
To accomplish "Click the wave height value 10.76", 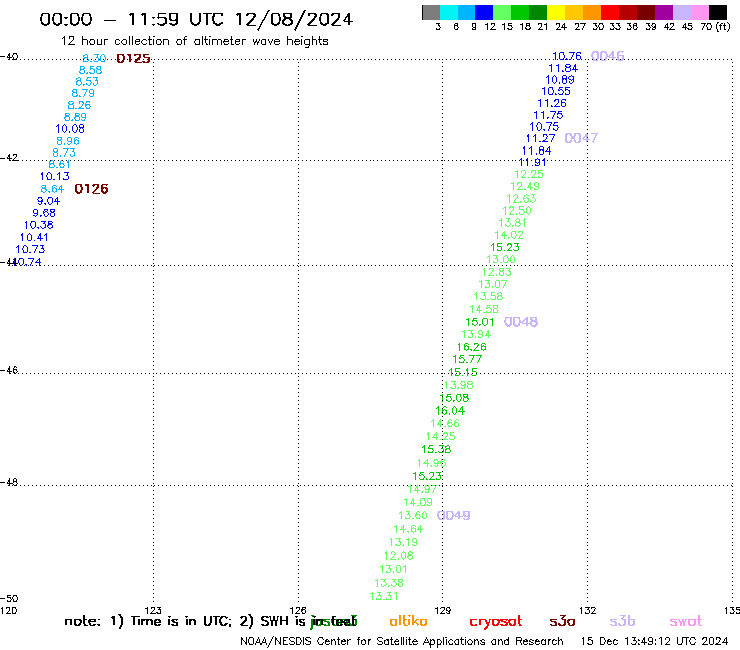I will (567, 56).
